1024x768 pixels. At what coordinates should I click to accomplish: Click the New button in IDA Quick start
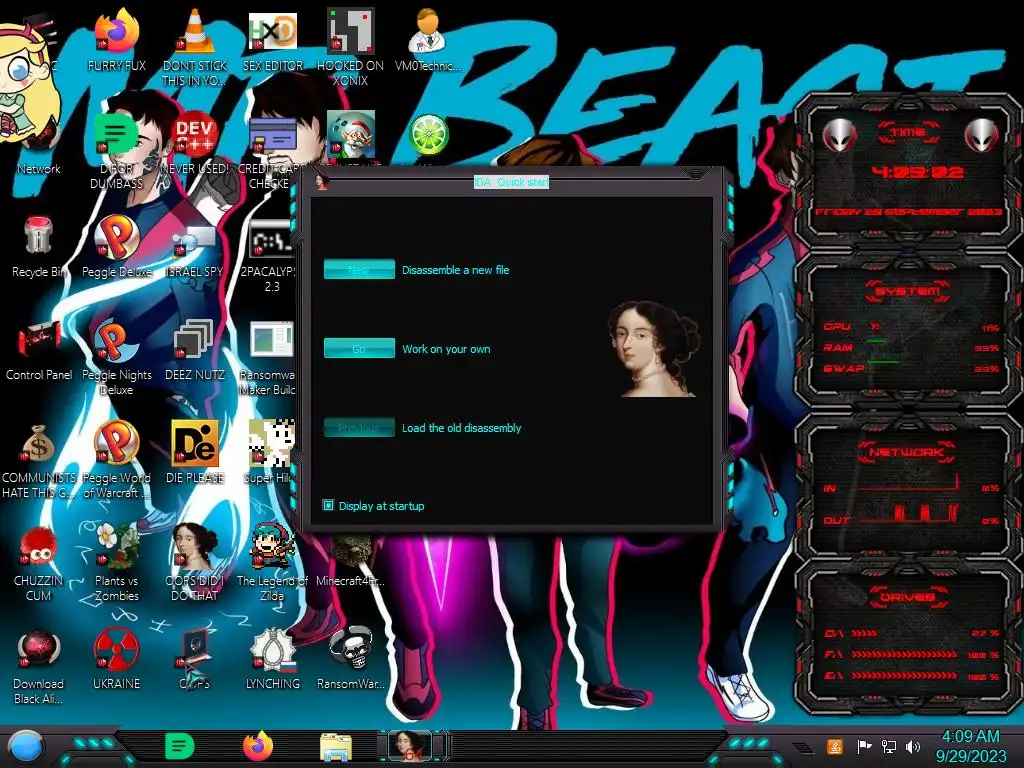tap(359, 270)
